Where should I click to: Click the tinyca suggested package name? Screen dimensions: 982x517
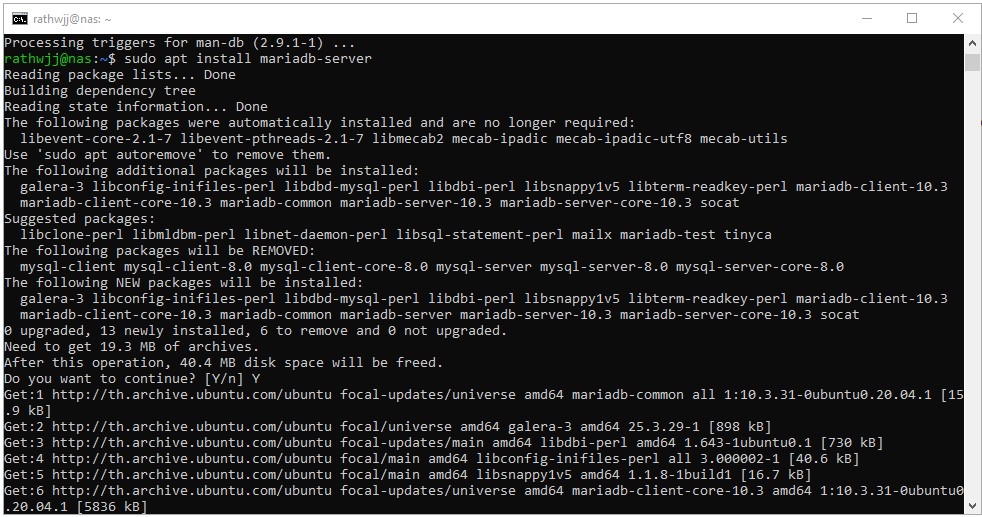(747, 235)
